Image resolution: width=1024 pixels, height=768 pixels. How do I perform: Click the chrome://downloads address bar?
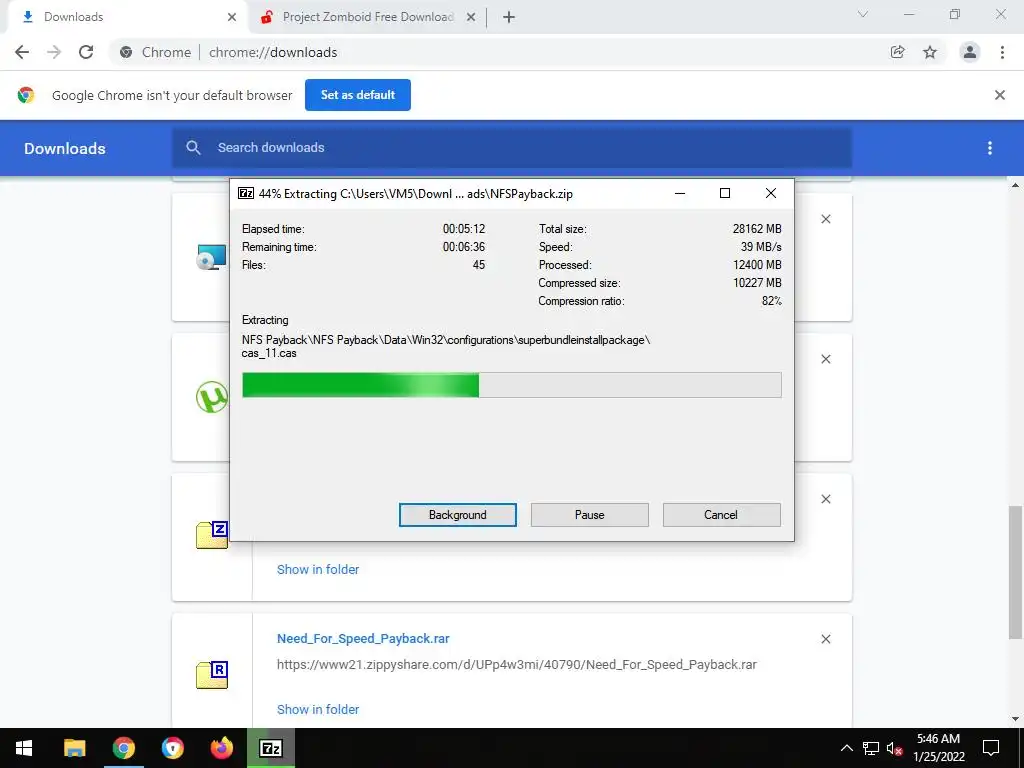(x=496, y=52)
